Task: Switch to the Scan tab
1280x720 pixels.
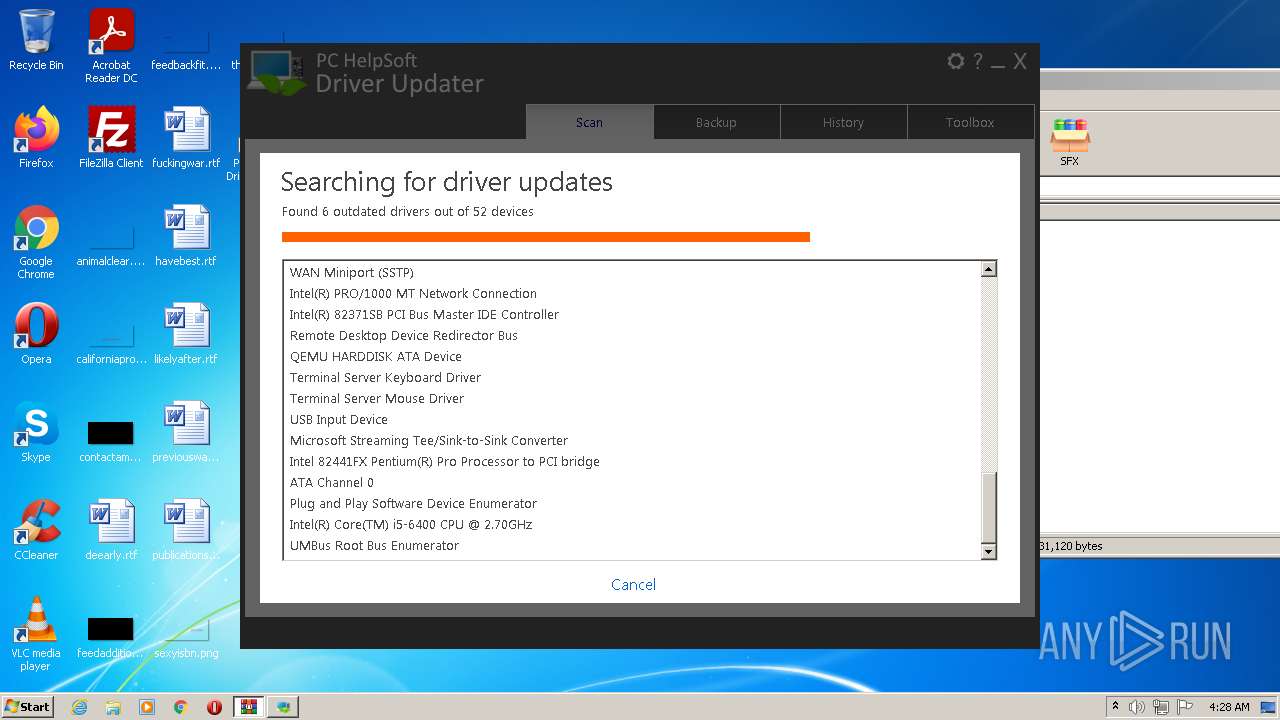Action: click(x=589, y=122)
